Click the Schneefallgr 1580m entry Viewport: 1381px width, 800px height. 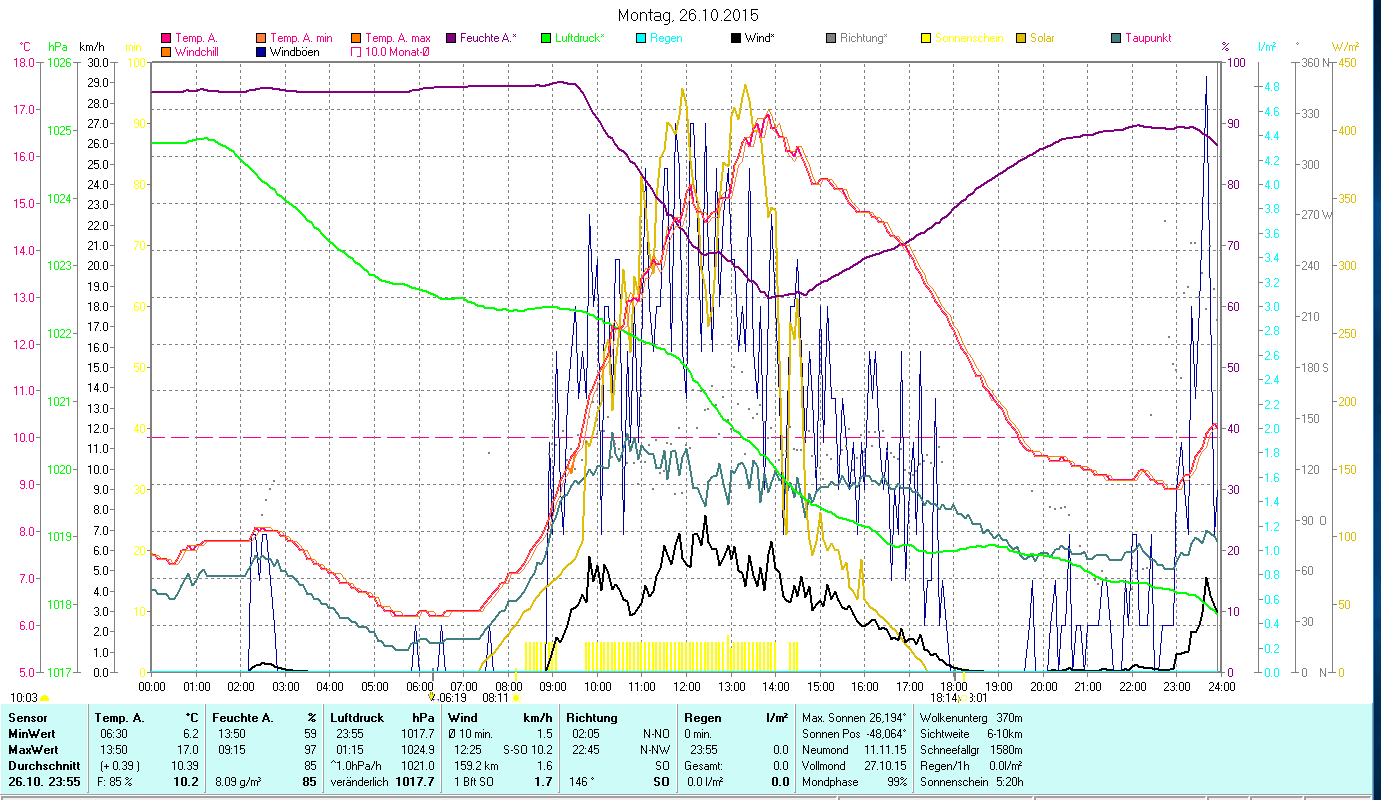coord(970,748)
